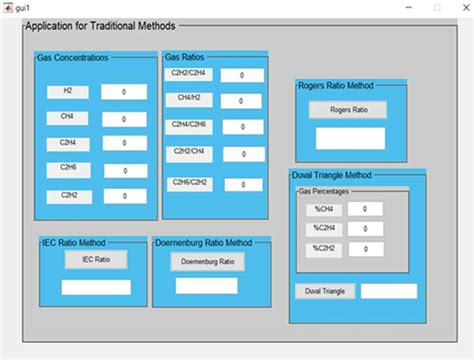This screenshot has height=360, width=474.
Task: Minimize the gui1 window
Action: (x=409, y=7)
